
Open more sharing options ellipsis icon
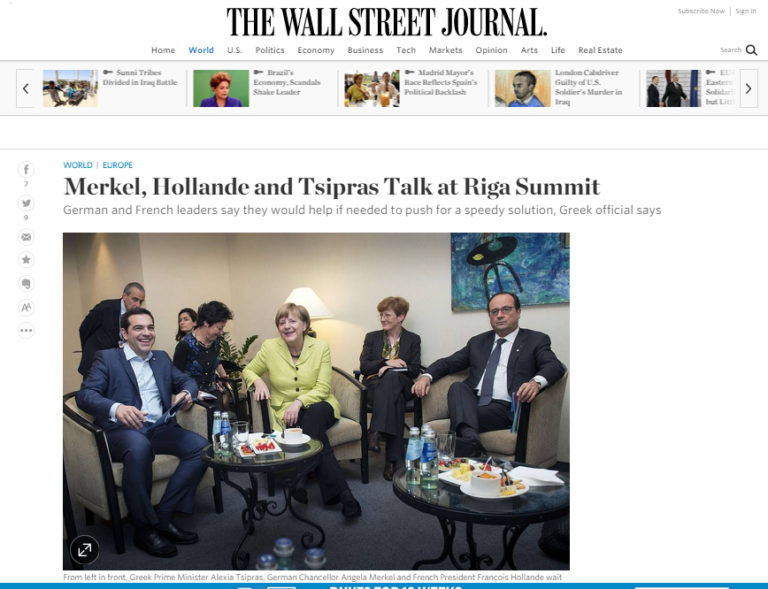26,331
